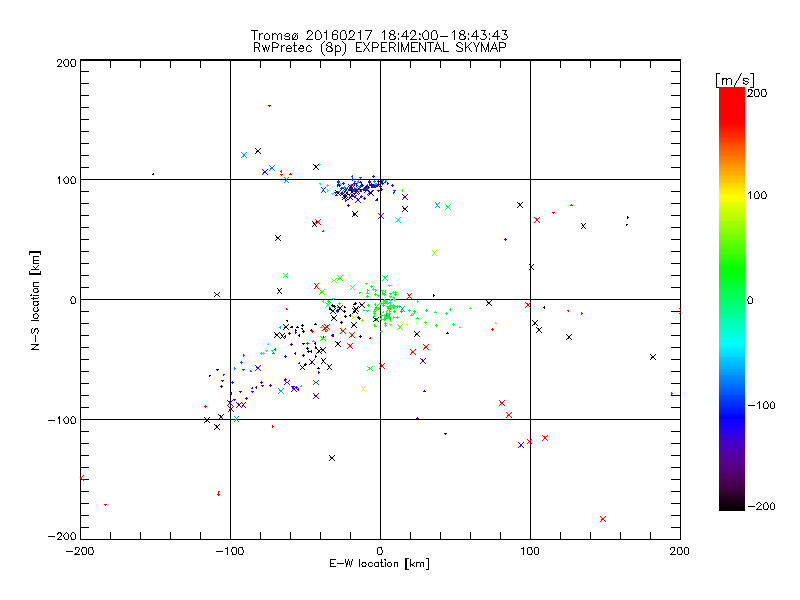
Task: Click the -100 label beside the colorbar
Action: click(x=761, y=406)
